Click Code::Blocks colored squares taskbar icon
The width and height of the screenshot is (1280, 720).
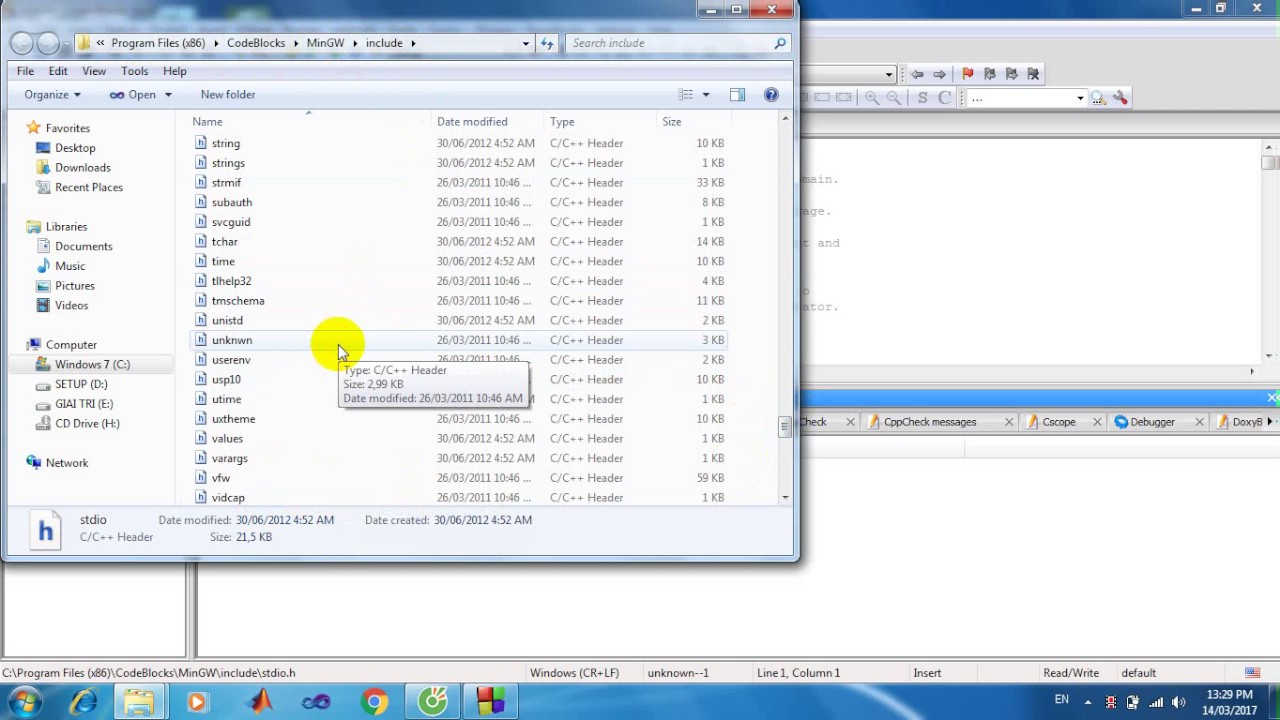click(490, 702)
